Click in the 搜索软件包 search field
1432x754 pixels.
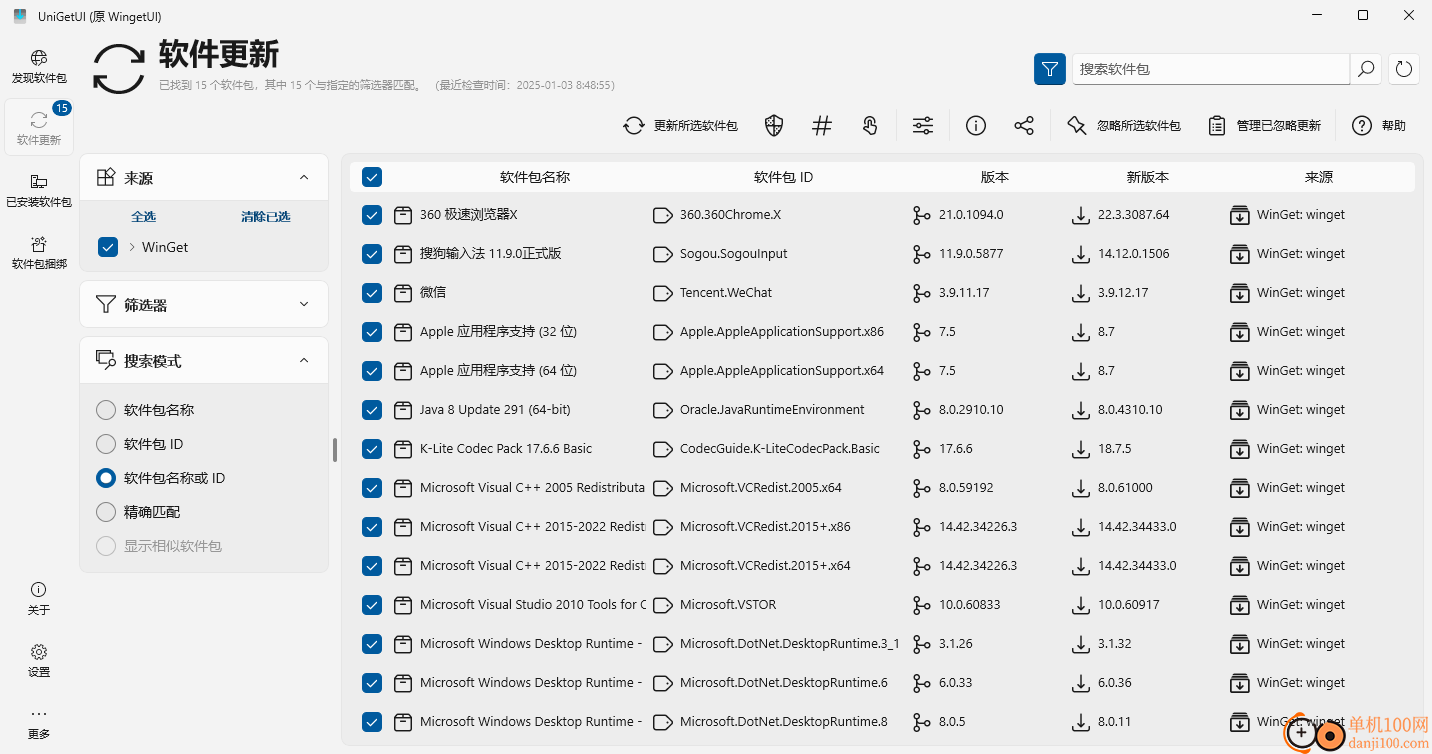[1211, 69]
